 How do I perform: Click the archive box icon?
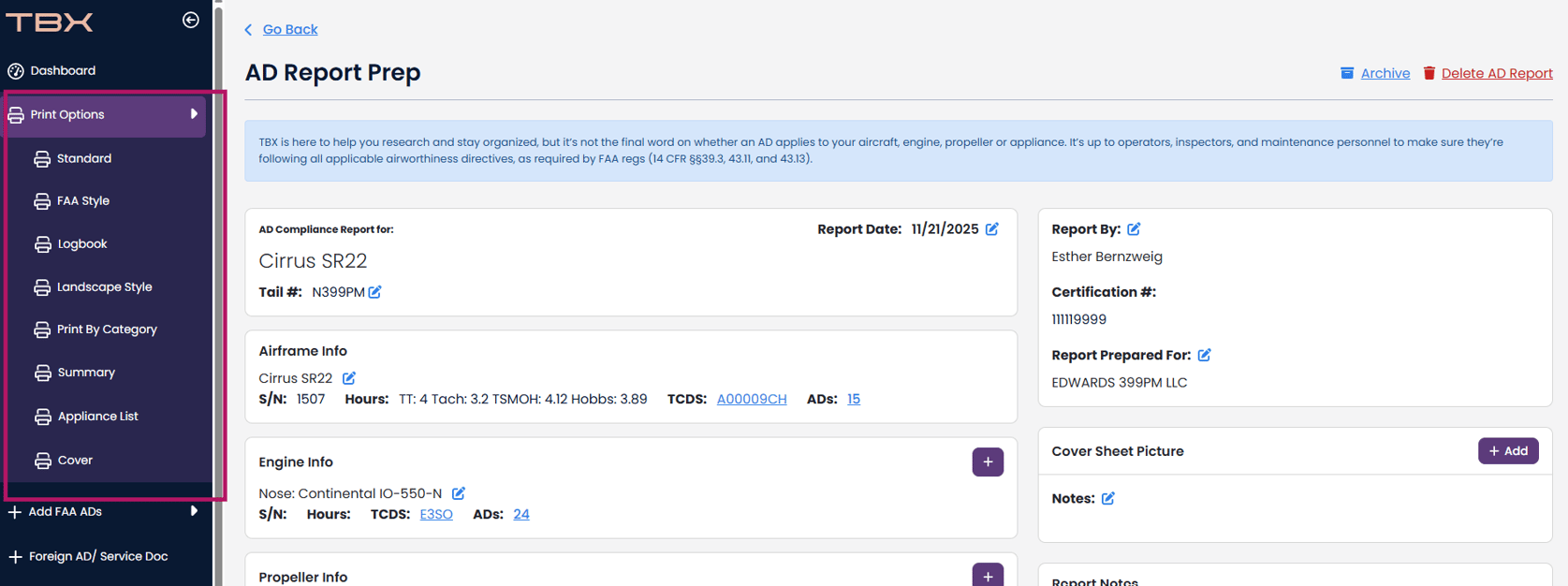(1347, 73)
